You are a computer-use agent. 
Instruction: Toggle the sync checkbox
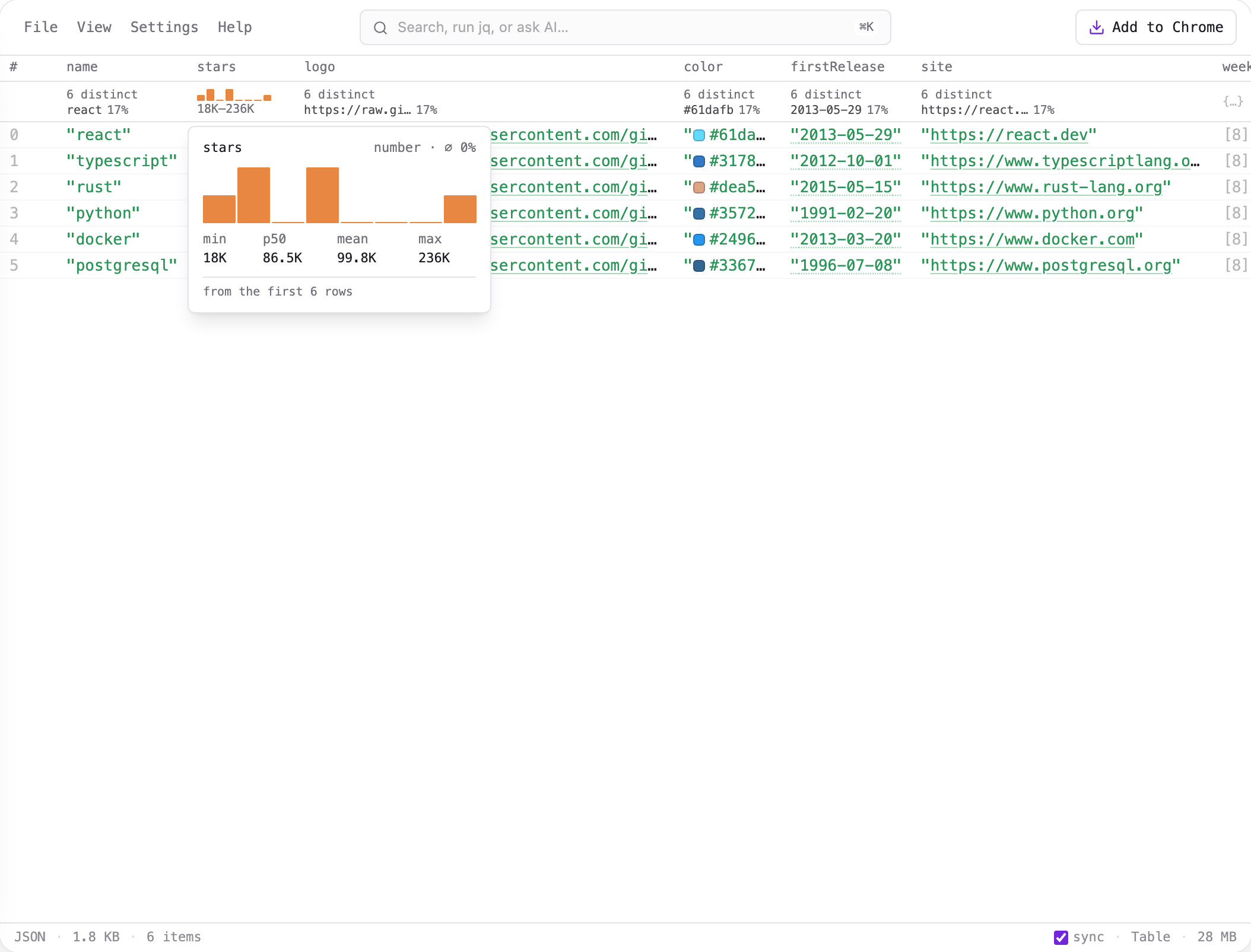pos(1061,937)
